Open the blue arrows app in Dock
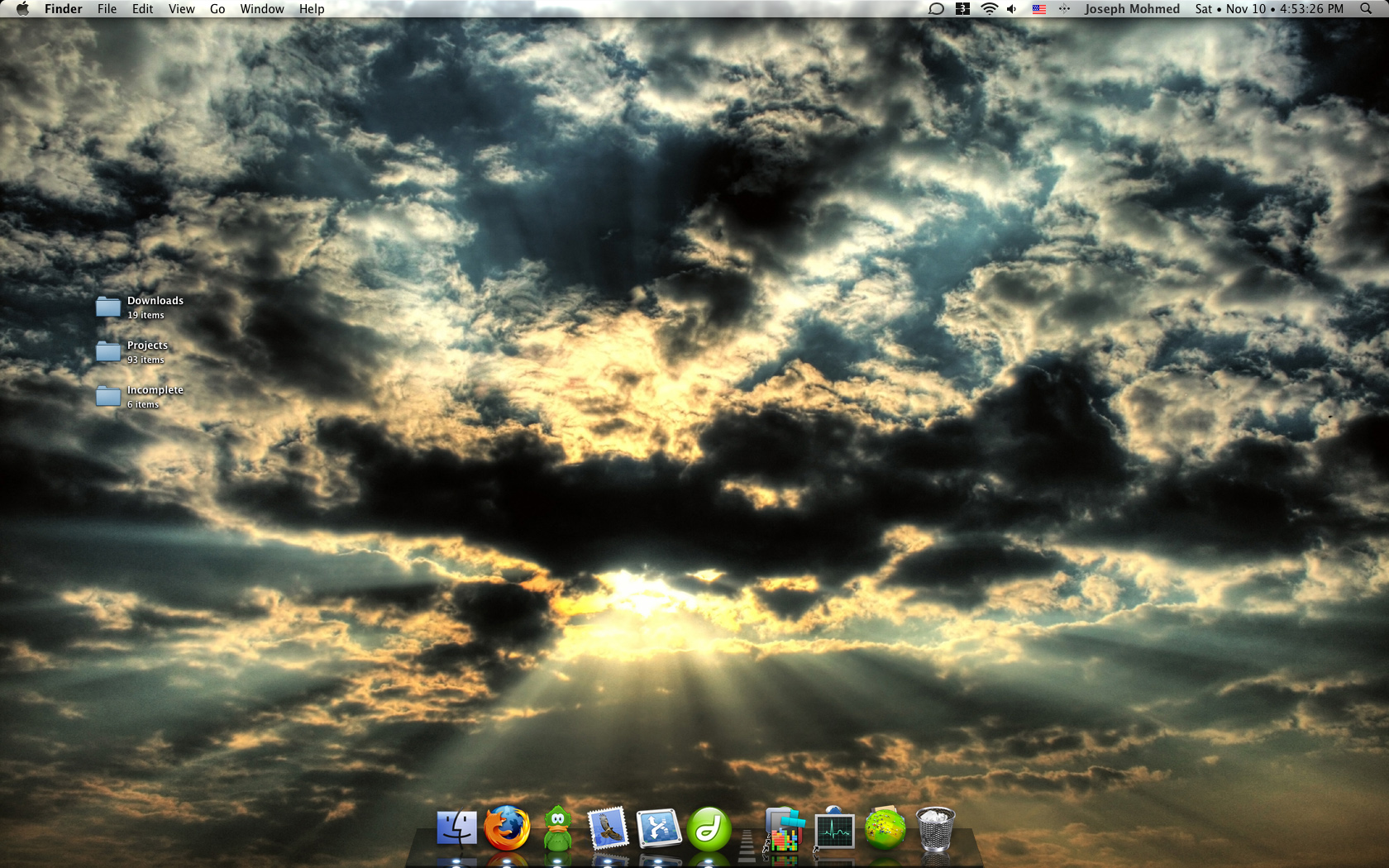 [659, 829]
